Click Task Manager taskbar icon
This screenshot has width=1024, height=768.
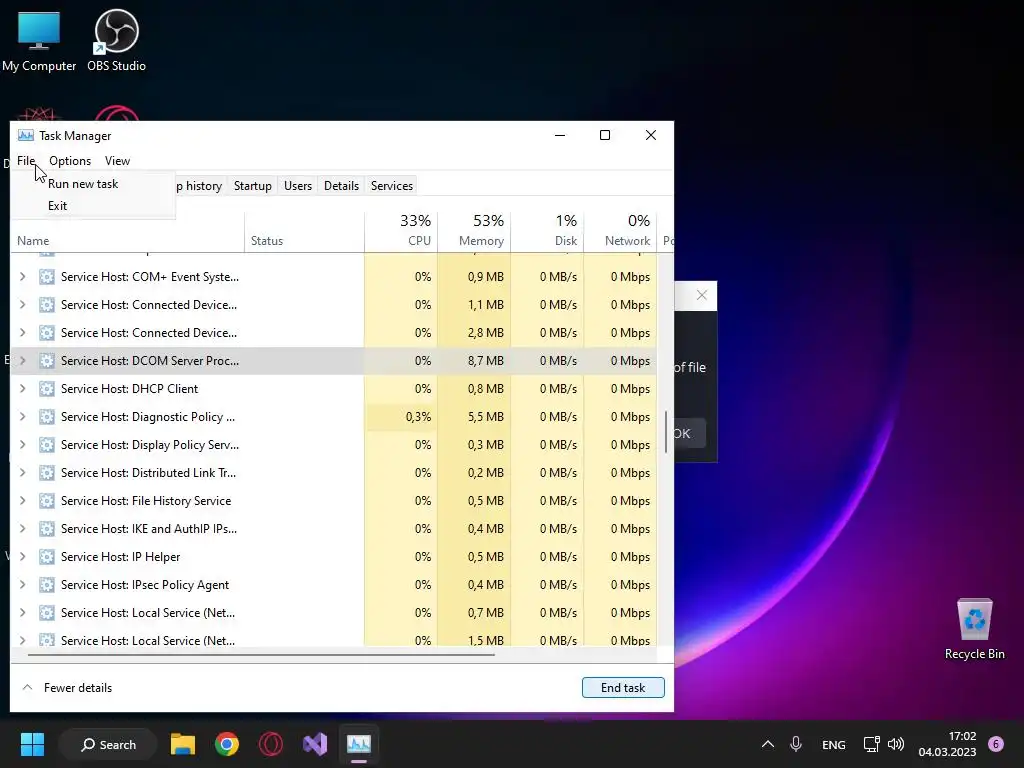[359, 744]
